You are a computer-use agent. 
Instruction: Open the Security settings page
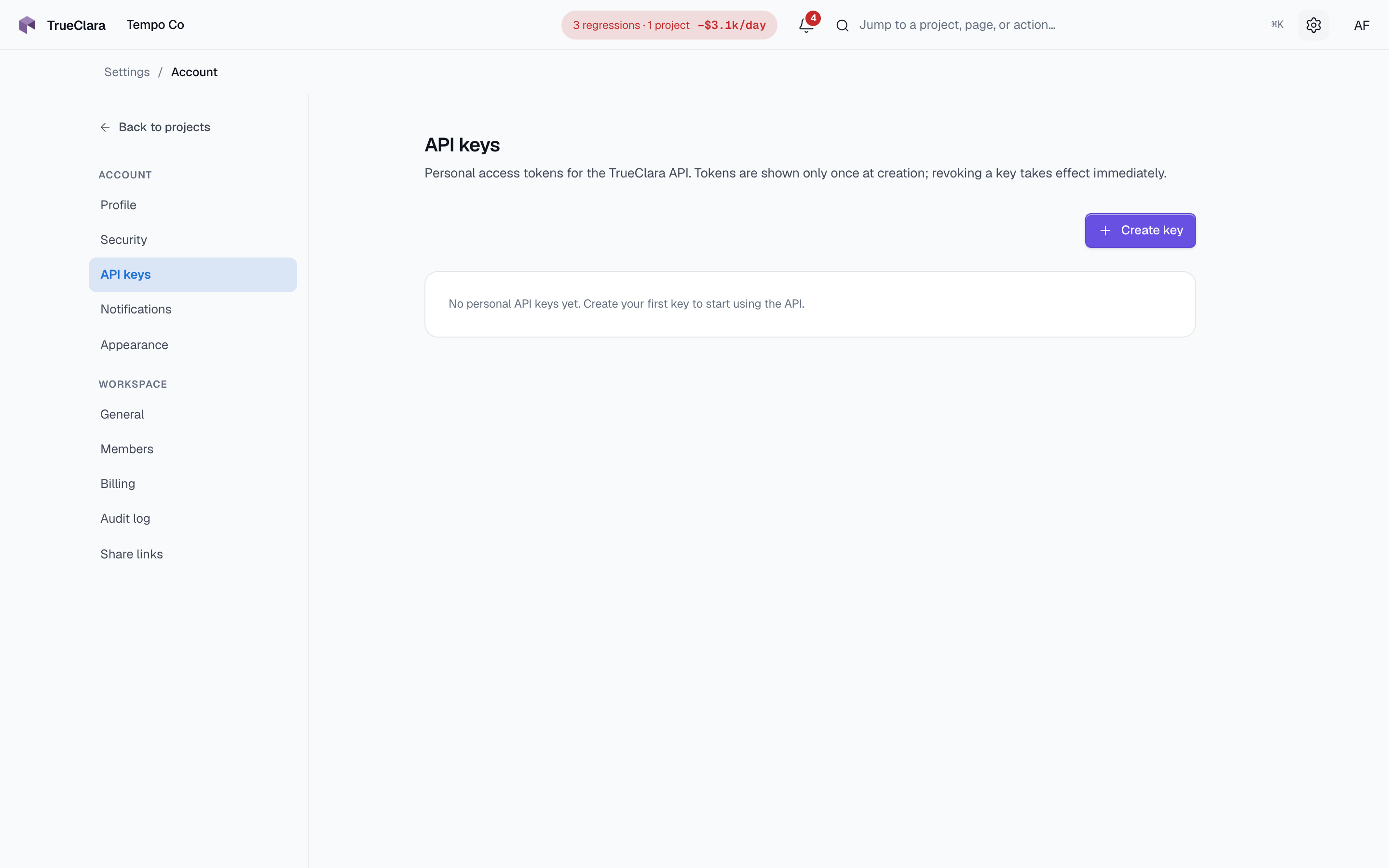point(192,240)
